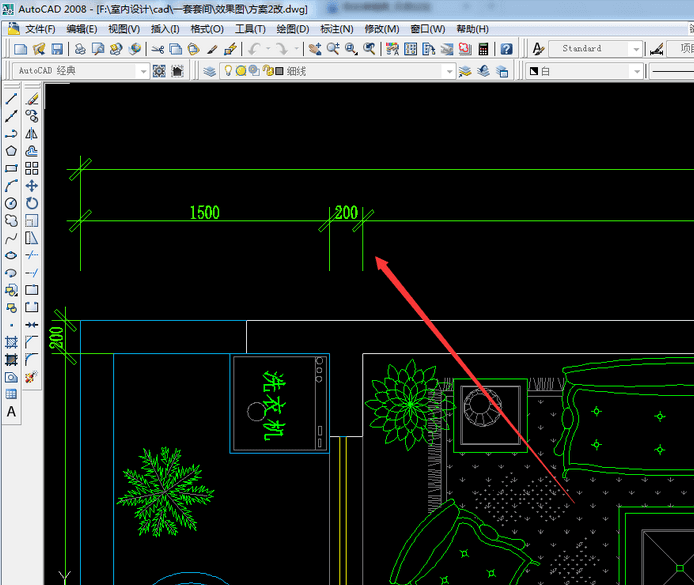Pick the Polygon drawing tool

[11, 150]
